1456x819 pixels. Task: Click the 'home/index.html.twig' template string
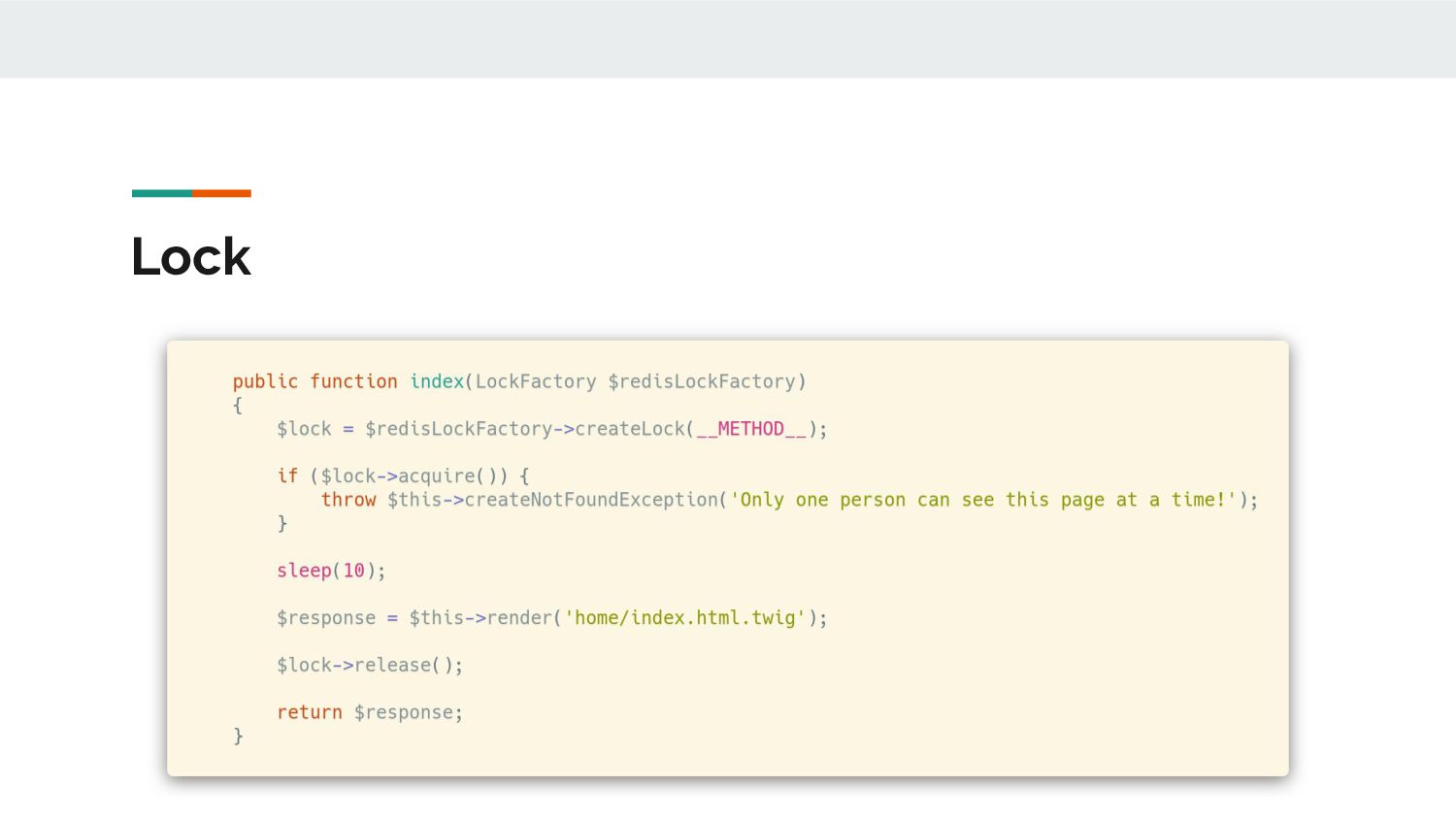coord(685,618)
